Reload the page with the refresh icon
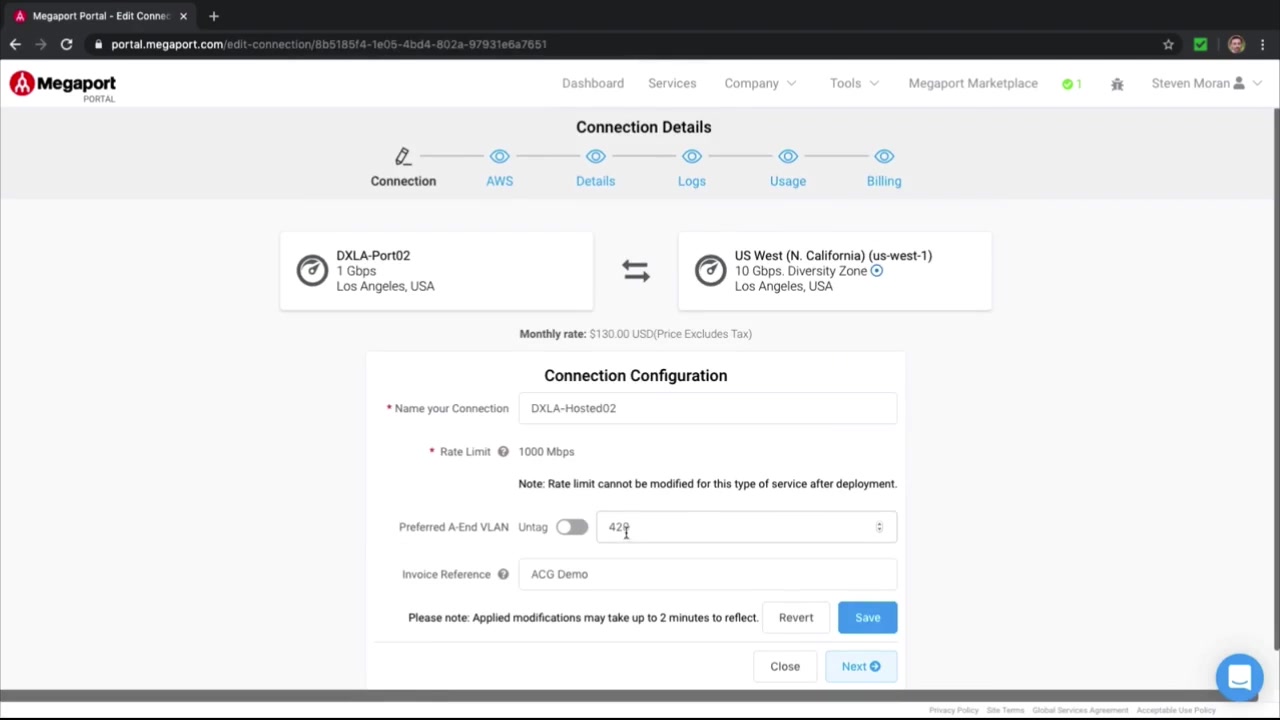 pyautogui.click(x=66, y=44)
